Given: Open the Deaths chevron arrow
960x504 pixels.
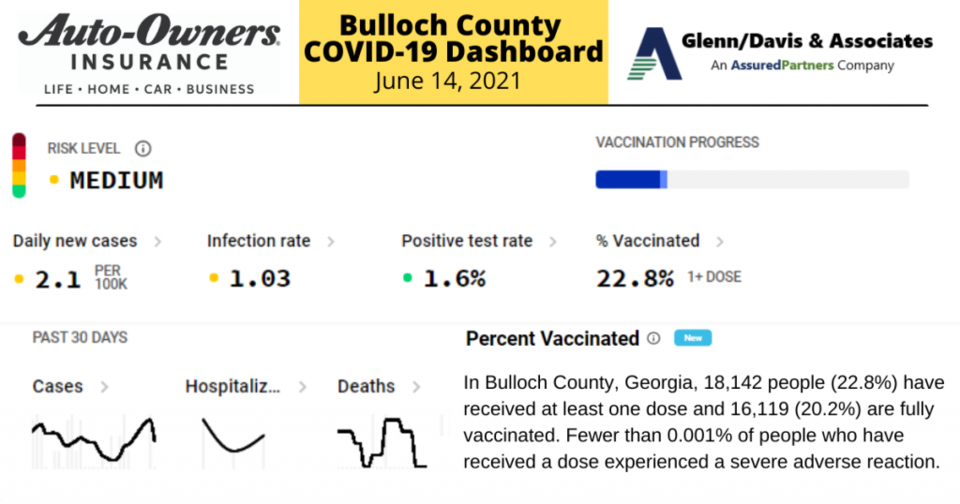Looking at the screenshot, I should pos(416,387).
